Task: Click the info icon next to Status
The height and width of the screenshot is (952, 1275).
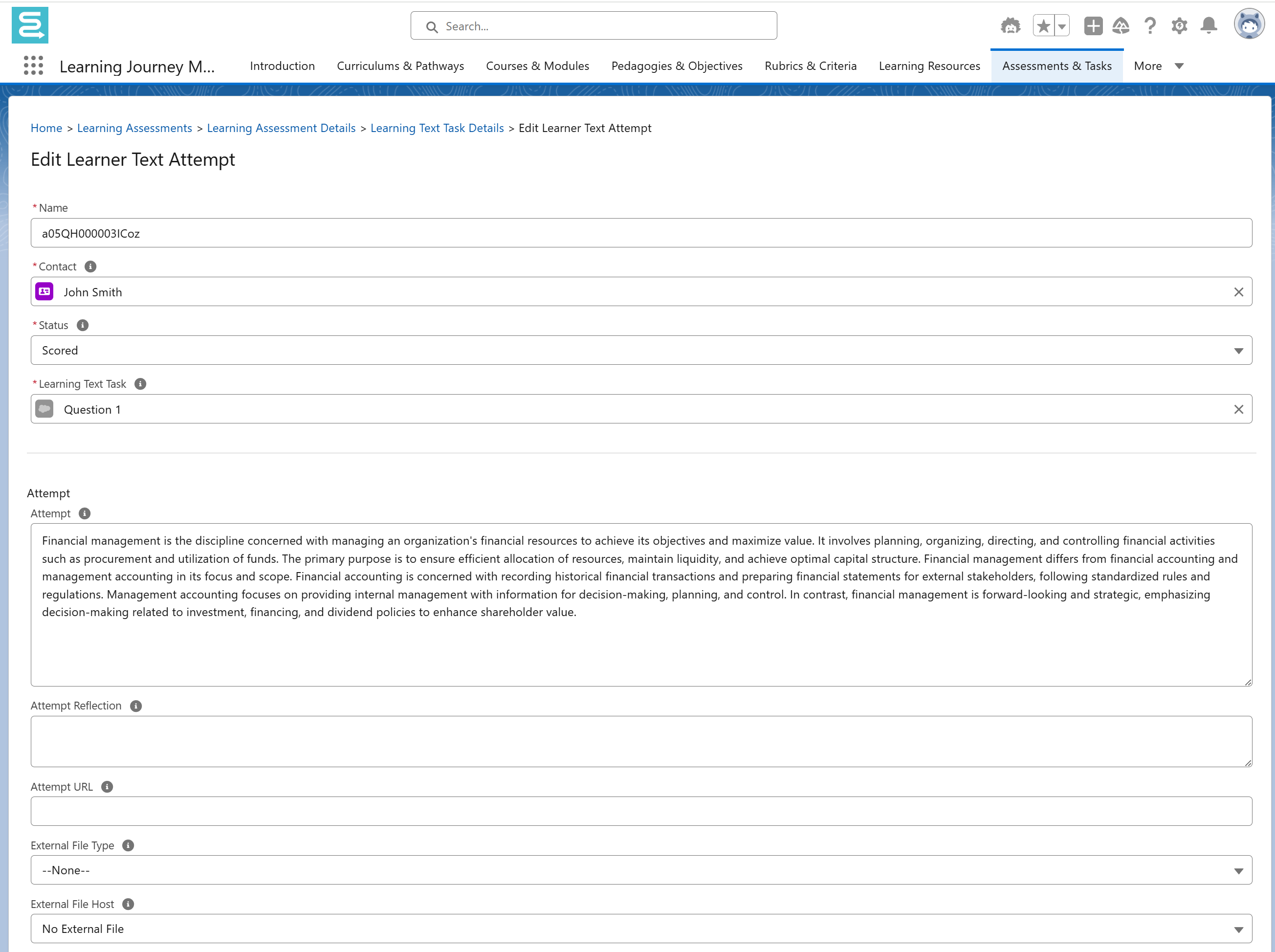Action: (x=83, y=325)
